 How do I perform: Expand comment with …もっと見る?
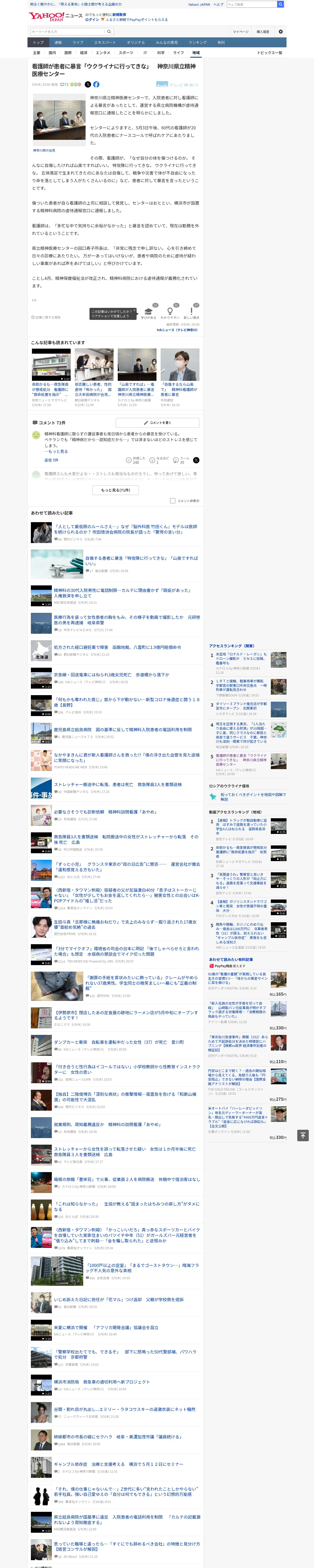56,452
